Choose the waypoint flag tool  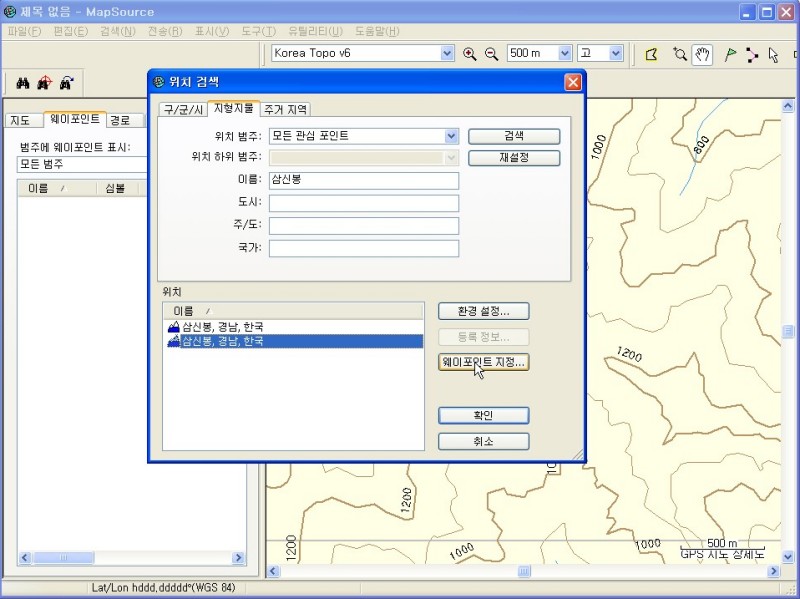(730, 54)
